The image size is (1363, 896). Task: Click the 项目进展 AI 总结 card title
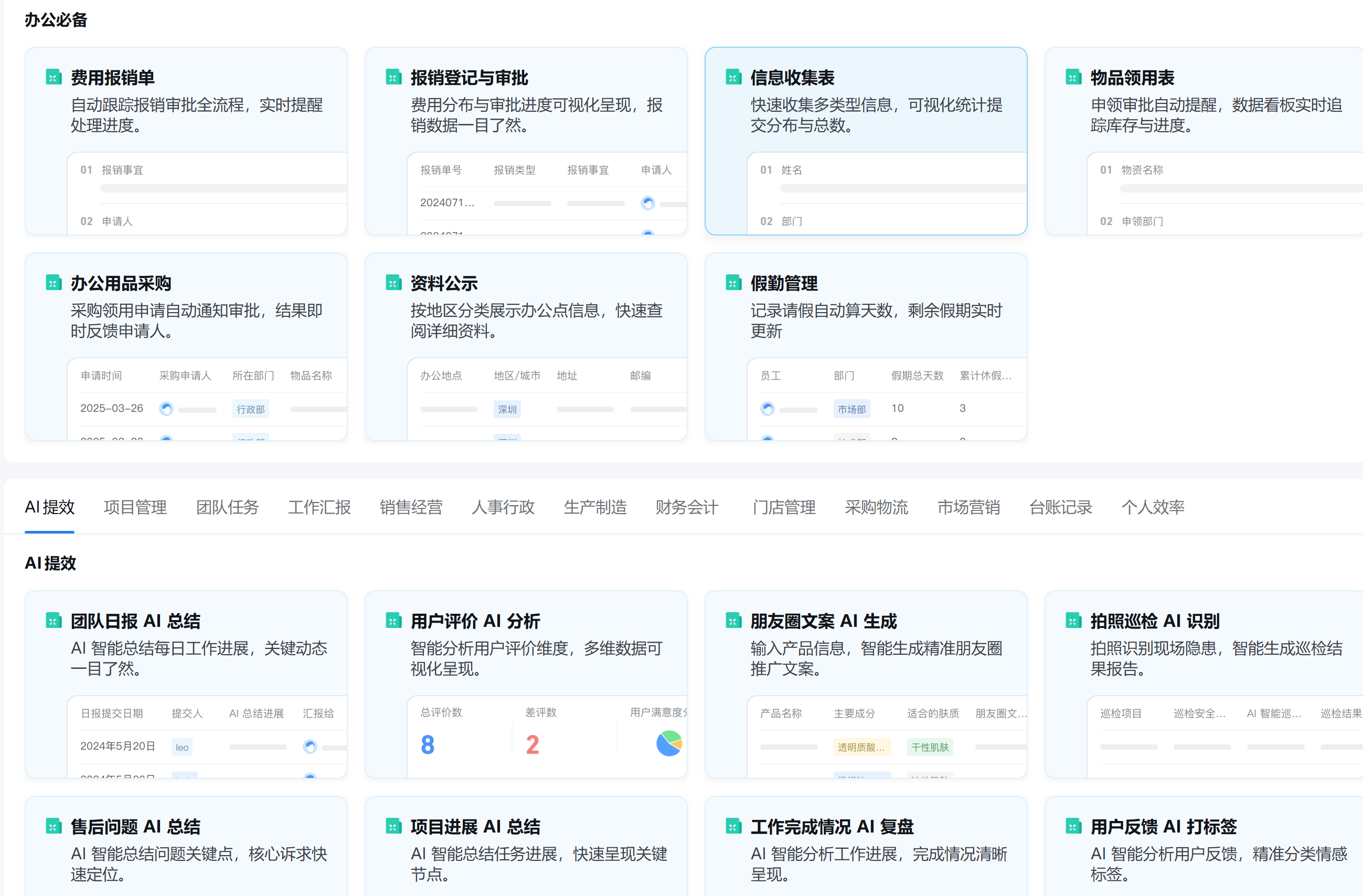tap(475, 827)
